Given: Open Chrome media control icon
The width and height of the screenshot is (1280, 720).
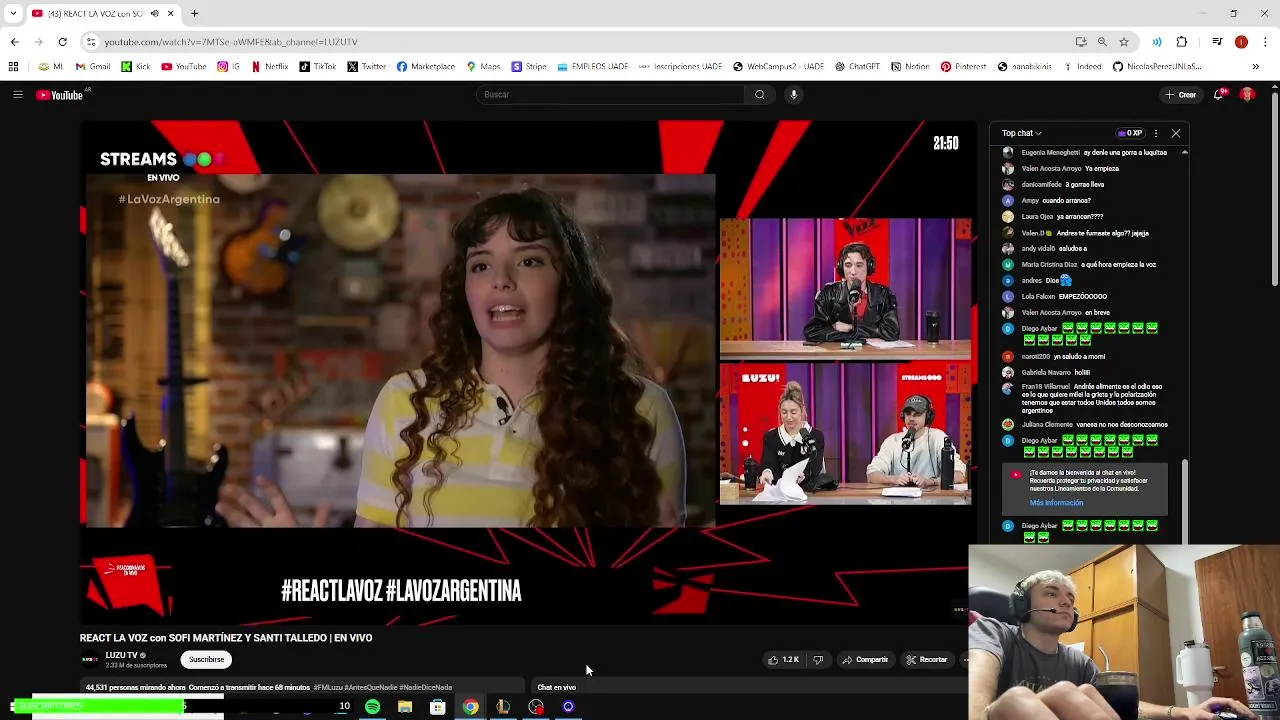Looking at the screenshot, I should (x=1217, y=42).
